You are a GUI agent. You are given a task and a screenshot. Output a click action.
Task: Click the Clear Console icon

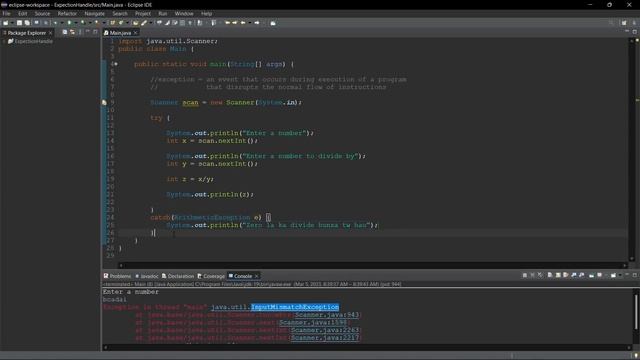[x=550, y=276]
